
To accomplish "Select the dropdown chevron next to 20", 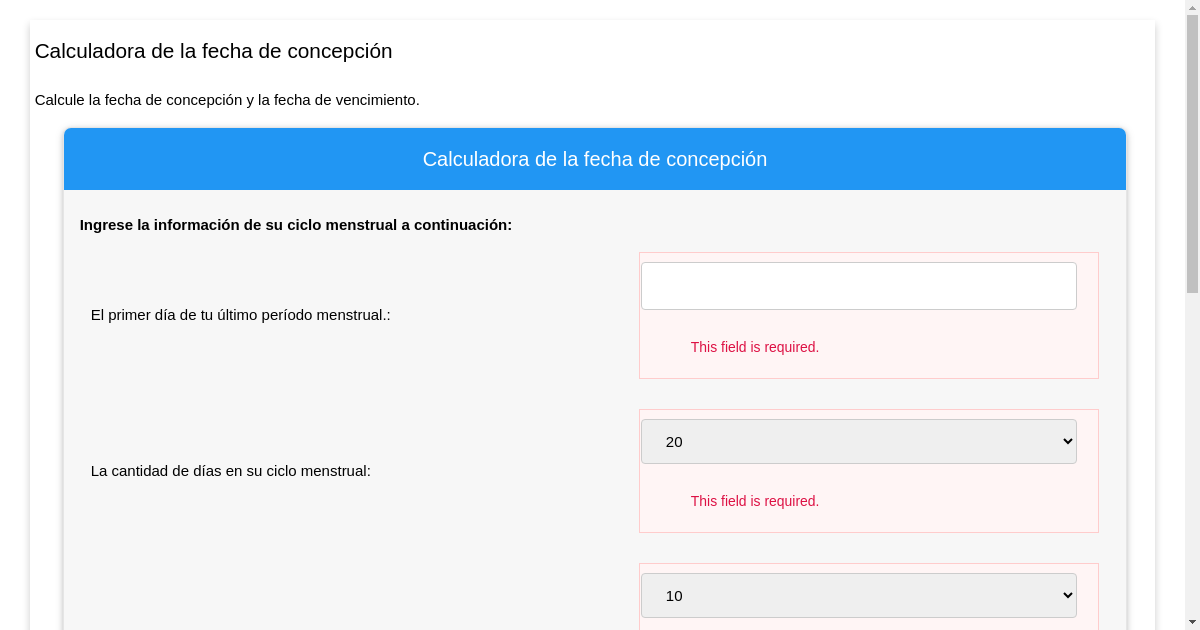I will (x=1066, y=441).
